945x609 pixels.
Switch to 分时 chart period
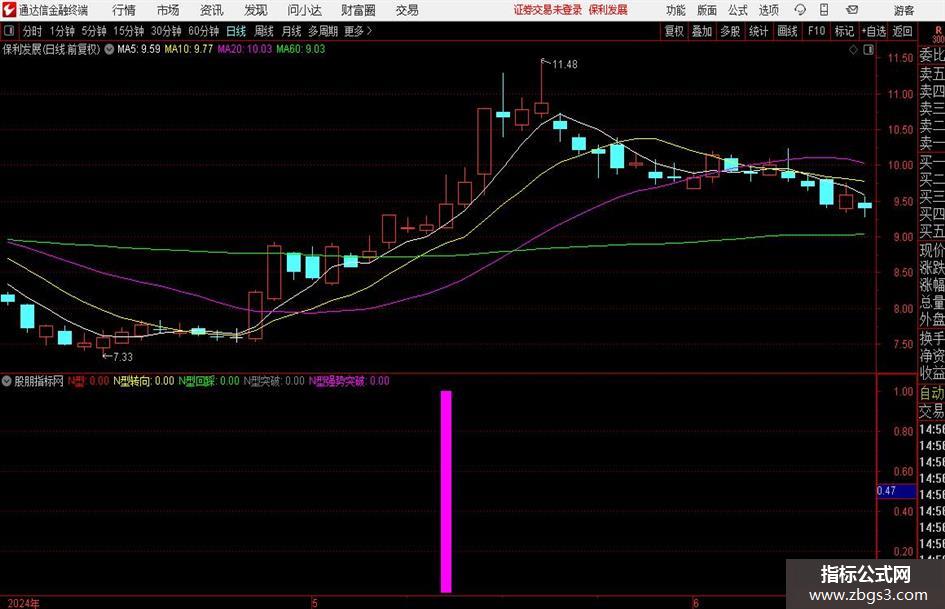(x=32, y=31)
